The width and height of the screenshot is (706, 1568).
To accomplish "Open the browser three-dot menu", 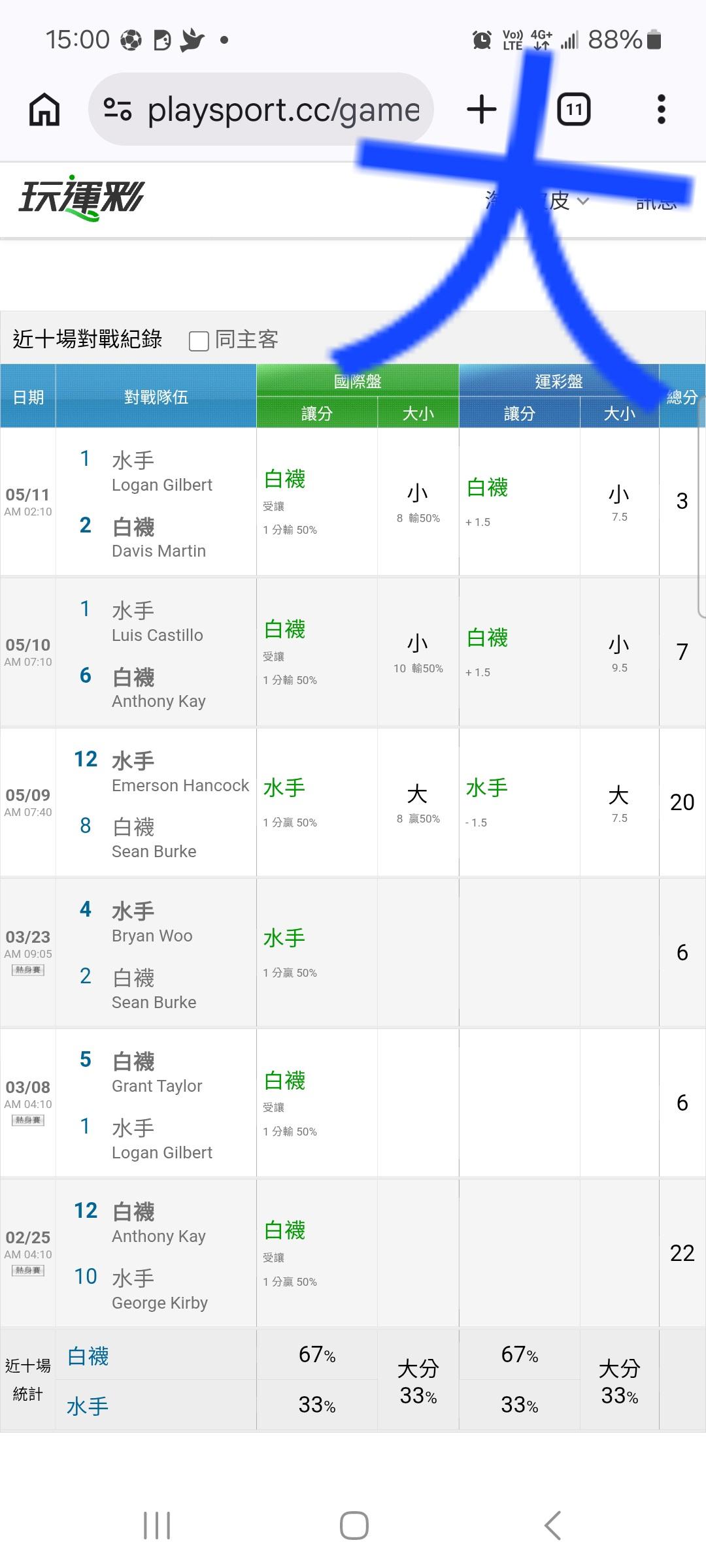I will tap(661, 109).
